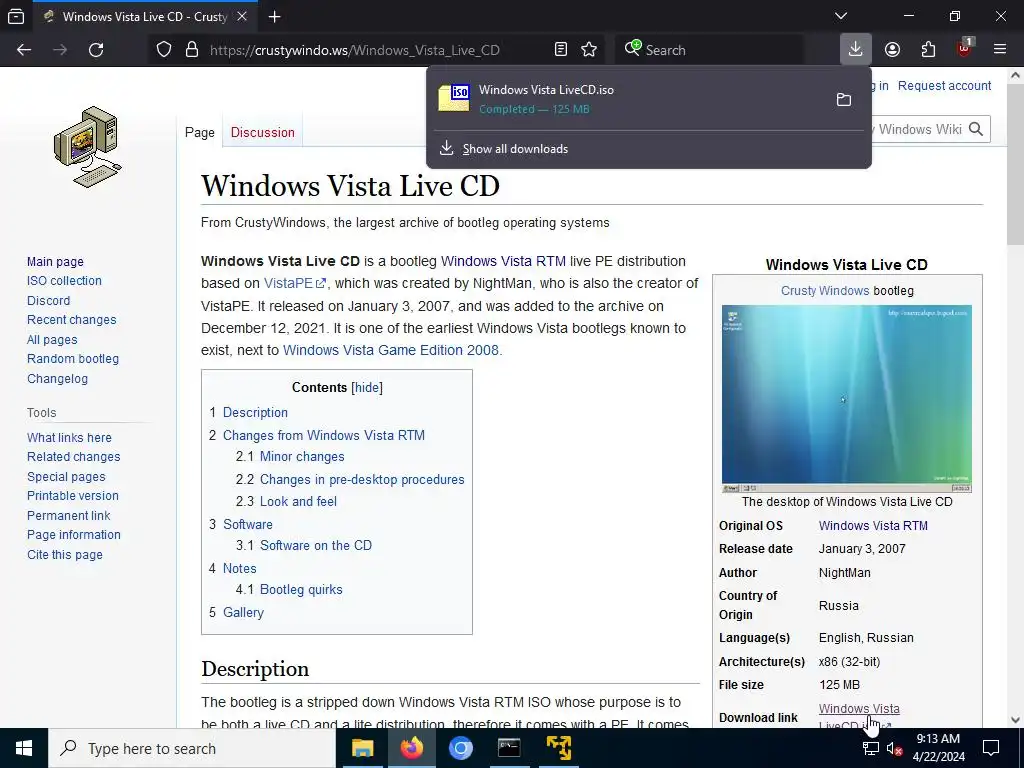This screenshot has width=1024, height=768.
Task: Open Page information link
Action: pyautogui.click(x=74, y=535)
